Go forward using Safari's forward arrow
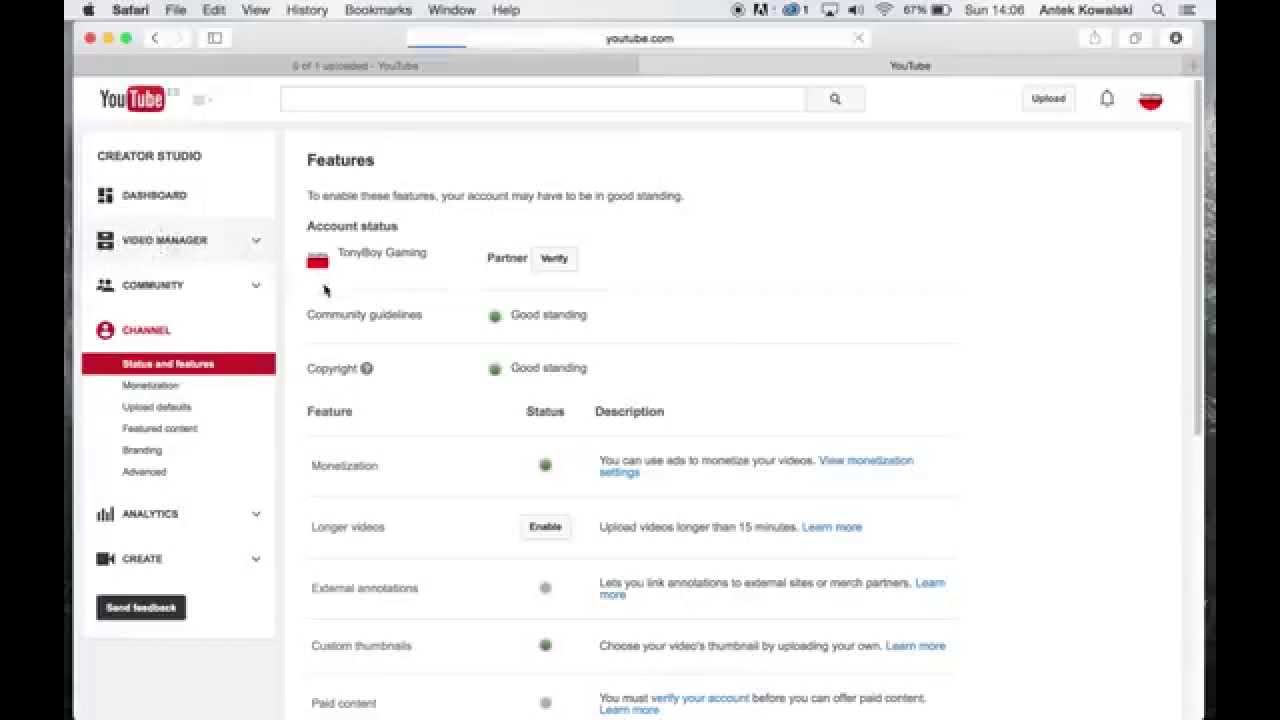Viewport: 1280px width, 720px height. [x=180, y=38]
